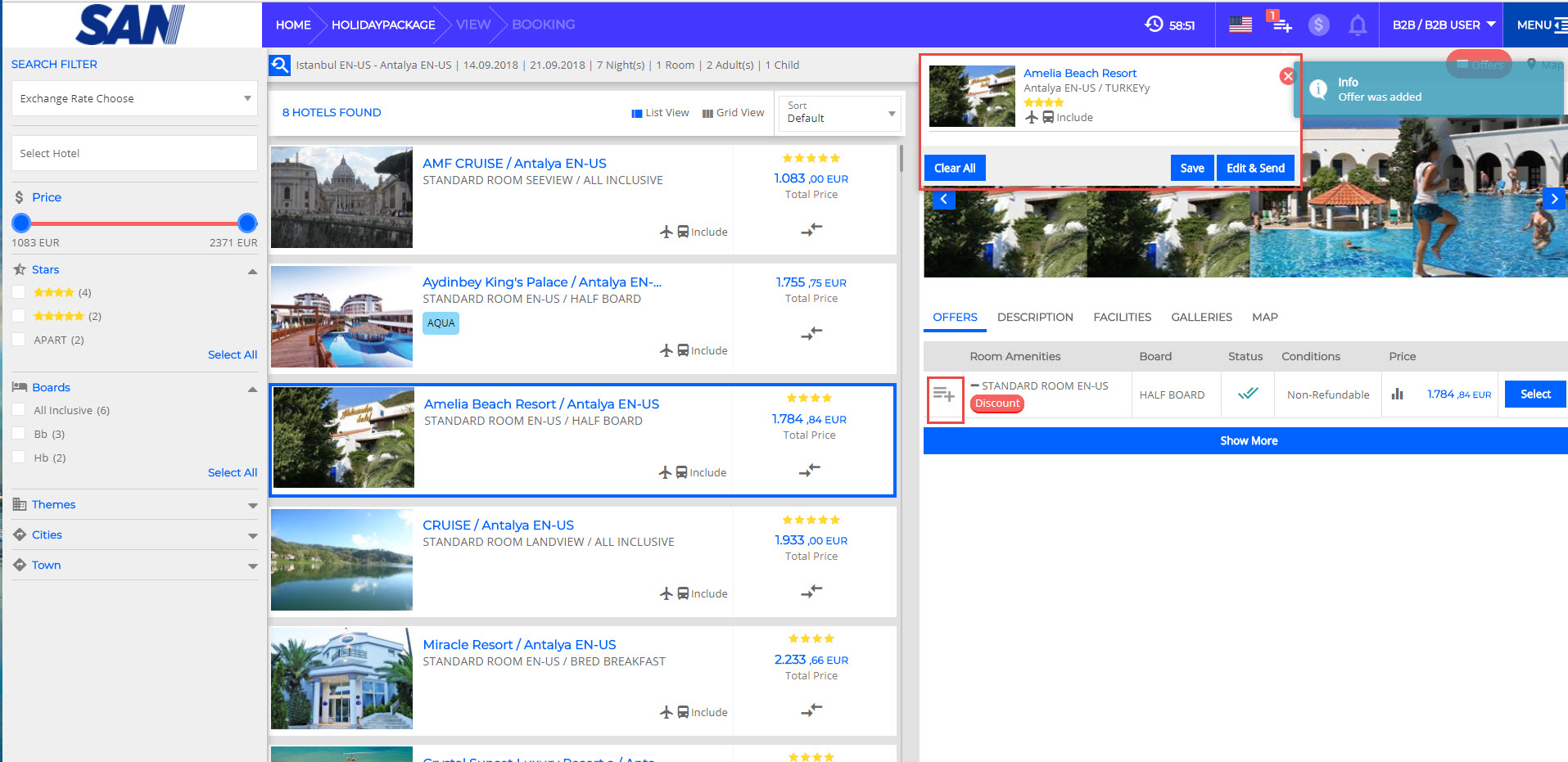This screenshot has height=762, width=1568.
Task: Tick the APART filter checkbox
Action: tap(19, 340)
